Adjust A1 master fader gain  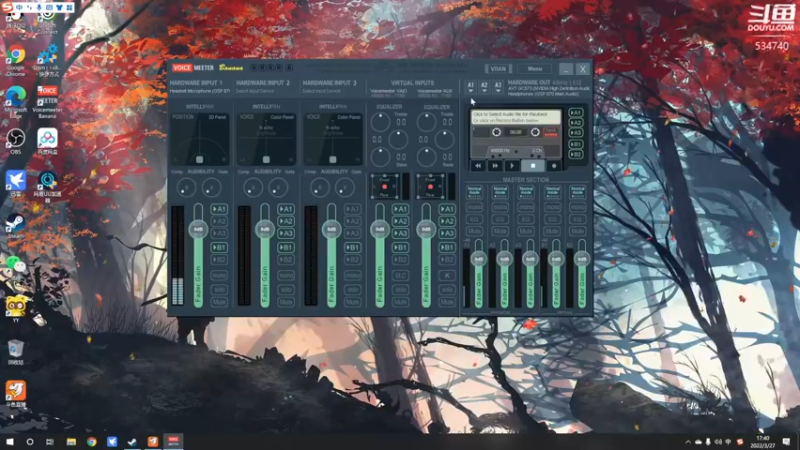pyautogui.click(x=479, y=259)
